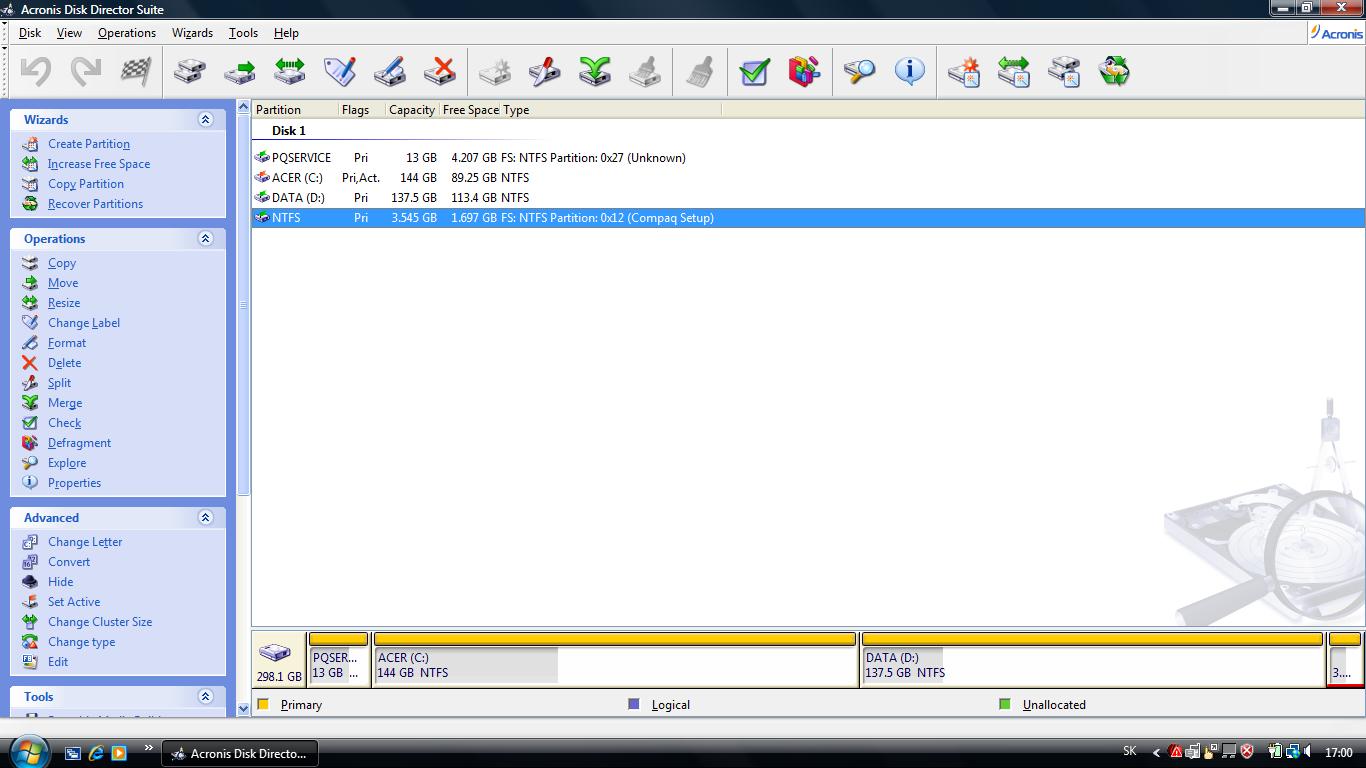The width and height of the screenshot is (1366, 768).
Task: Expand the quick launch overflow chevron
Action: pyautogui.click(x=149, y=748)
